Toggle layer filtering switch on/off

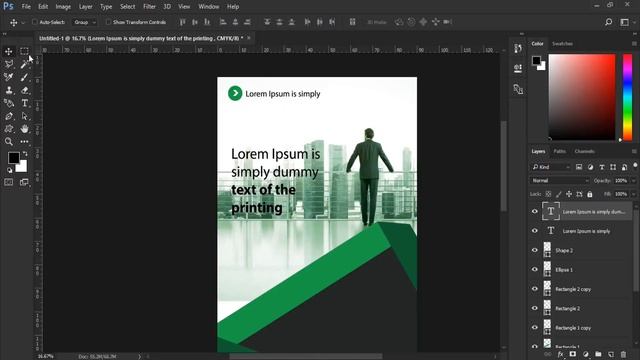pos(635,165)
